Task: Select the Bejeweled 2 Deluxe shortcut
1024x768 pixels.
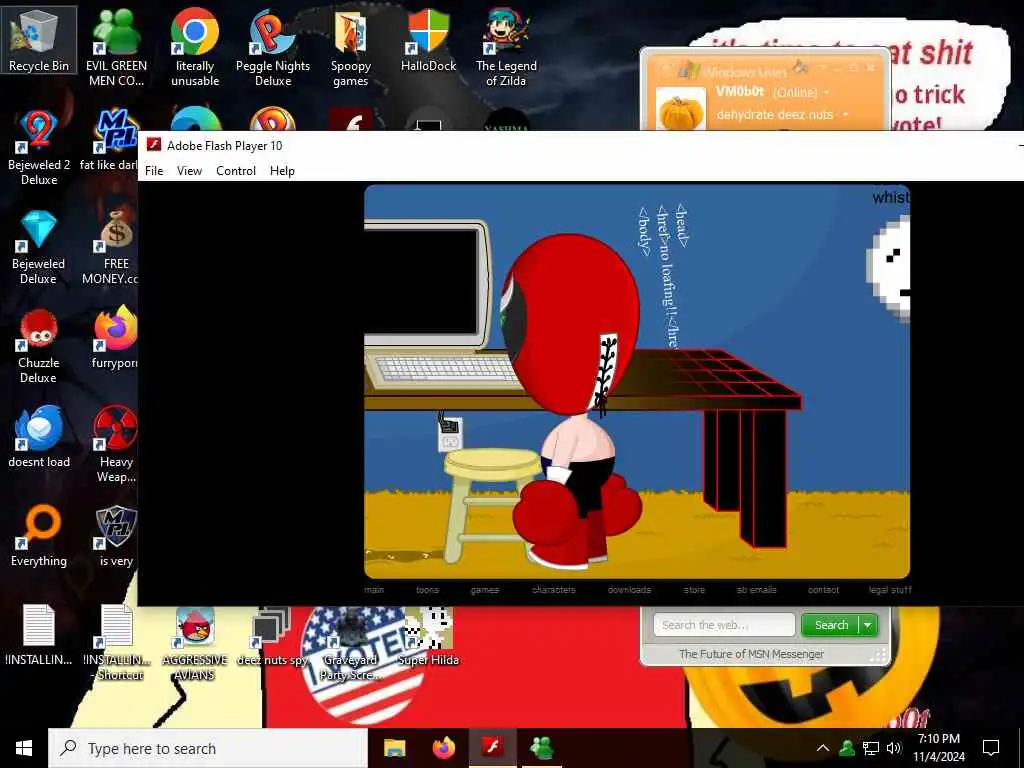Action: tap(39, 146)
